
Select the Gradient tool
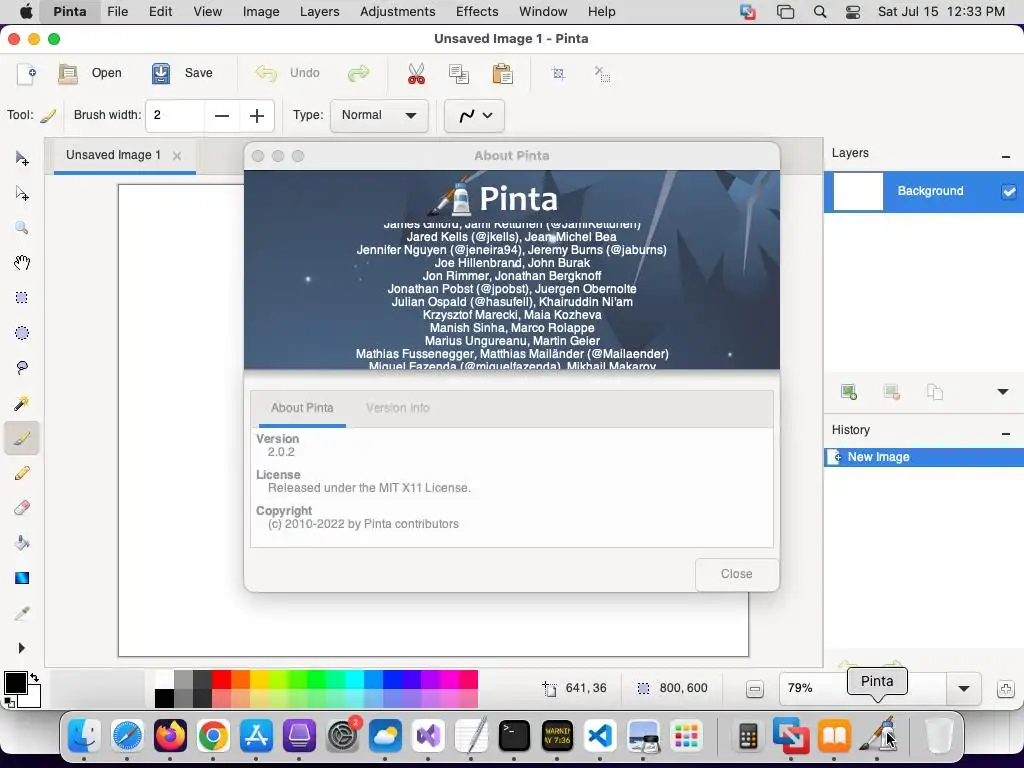[x=22, y=578]
